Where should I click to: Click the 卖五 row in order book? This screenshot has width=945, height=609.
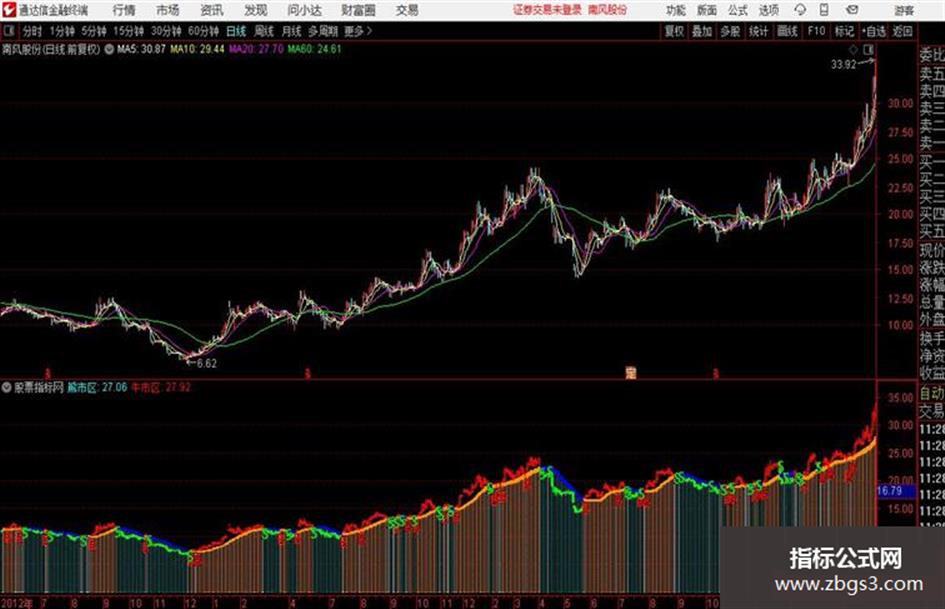tap(932, 74)
